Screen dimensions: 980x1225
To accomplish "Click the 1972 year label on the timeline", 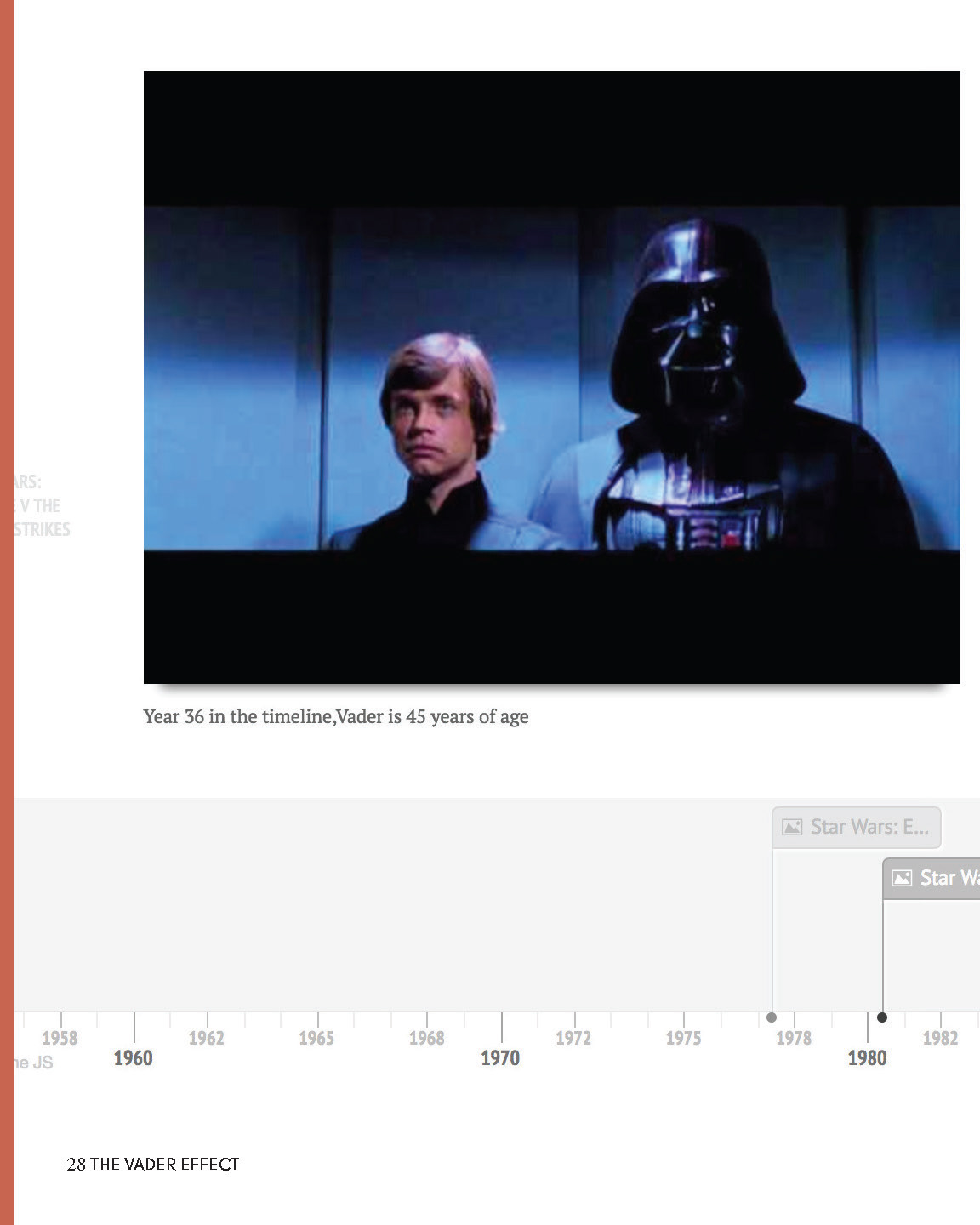I will pyautogui.click(x=573, y=1038).
